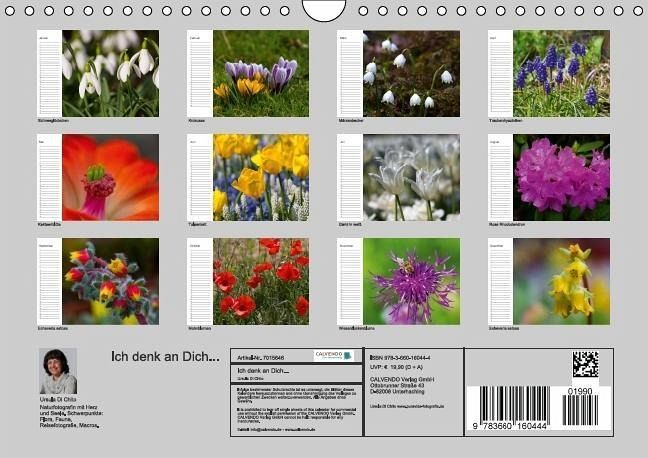The height and width of the screenshot is (458, 648).
Task: Click the CALVENDO logo
Action: pyautogui.click(x=334, y=355)
